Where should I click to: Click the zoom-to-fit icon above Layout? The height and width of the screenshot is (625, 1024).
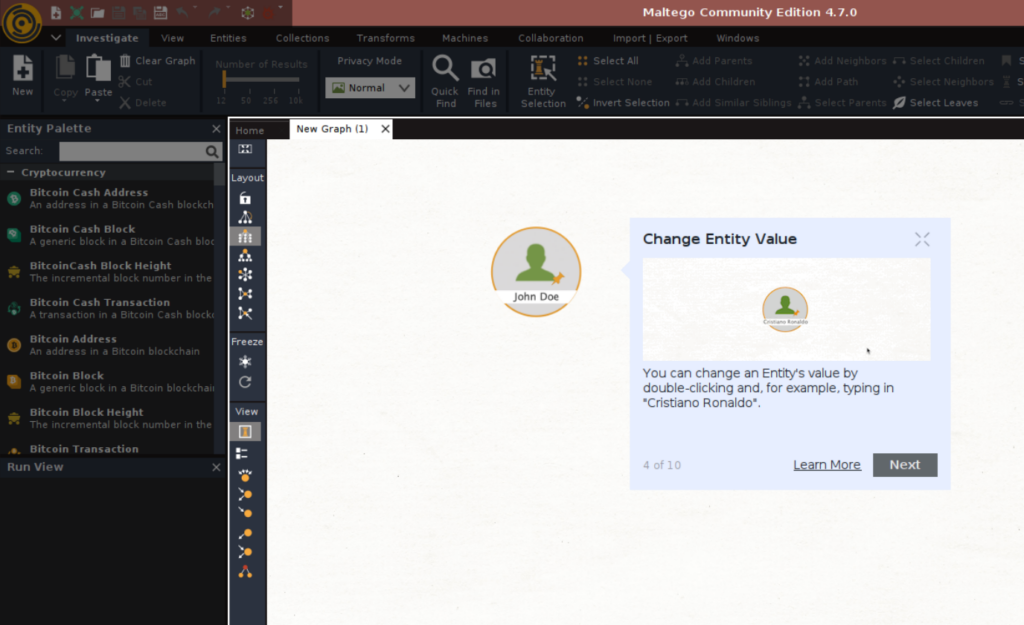(x=245, y=149)
